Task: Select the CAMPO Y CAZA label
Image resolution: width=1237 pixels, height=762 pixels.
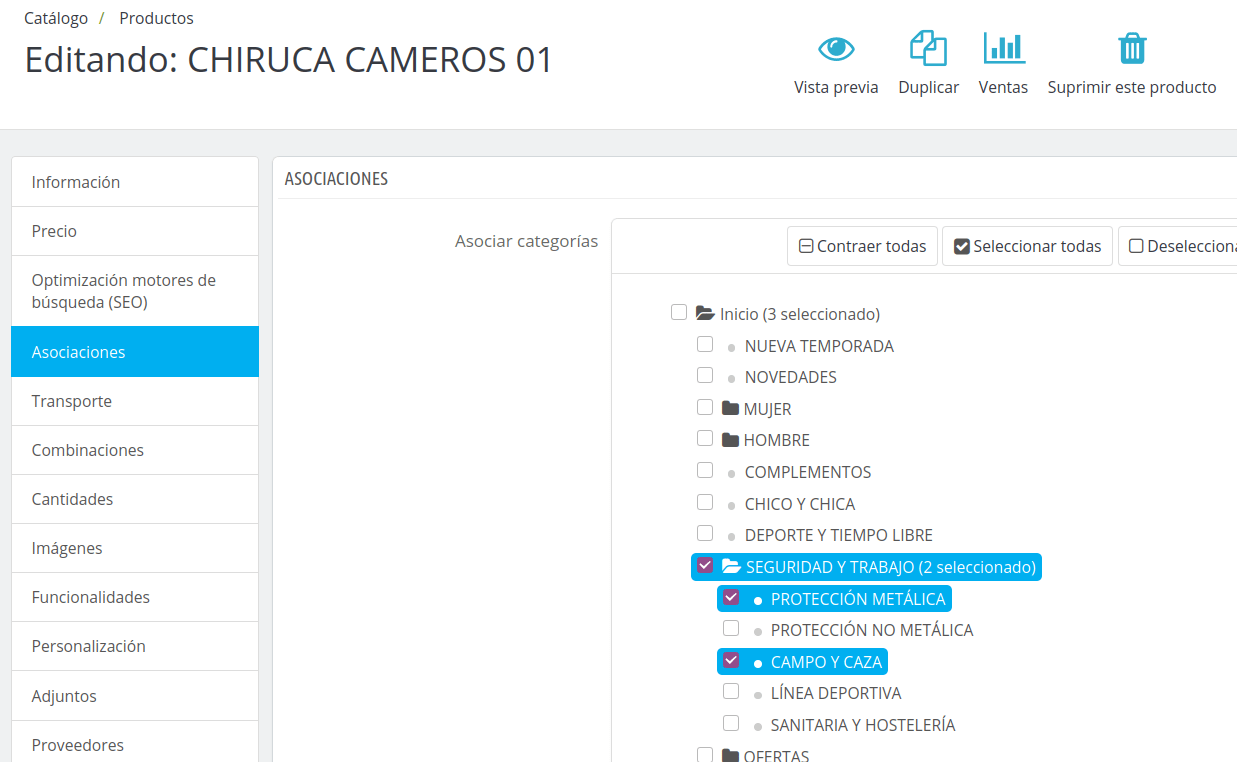Action: (x=827, y=662)
